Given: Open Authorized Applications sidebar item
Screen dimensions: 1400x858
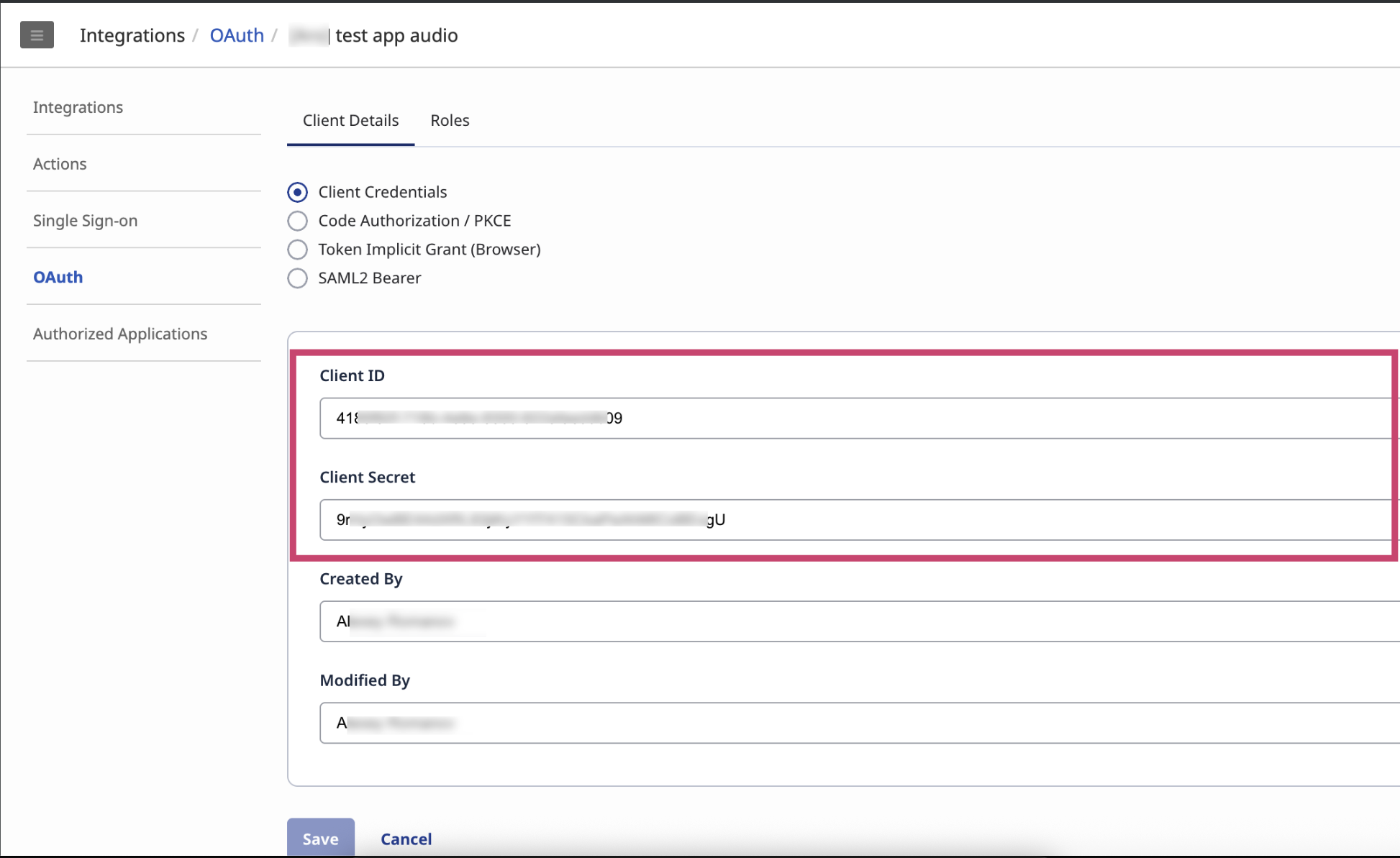Looking at the screenshot, I should [120, 334].
